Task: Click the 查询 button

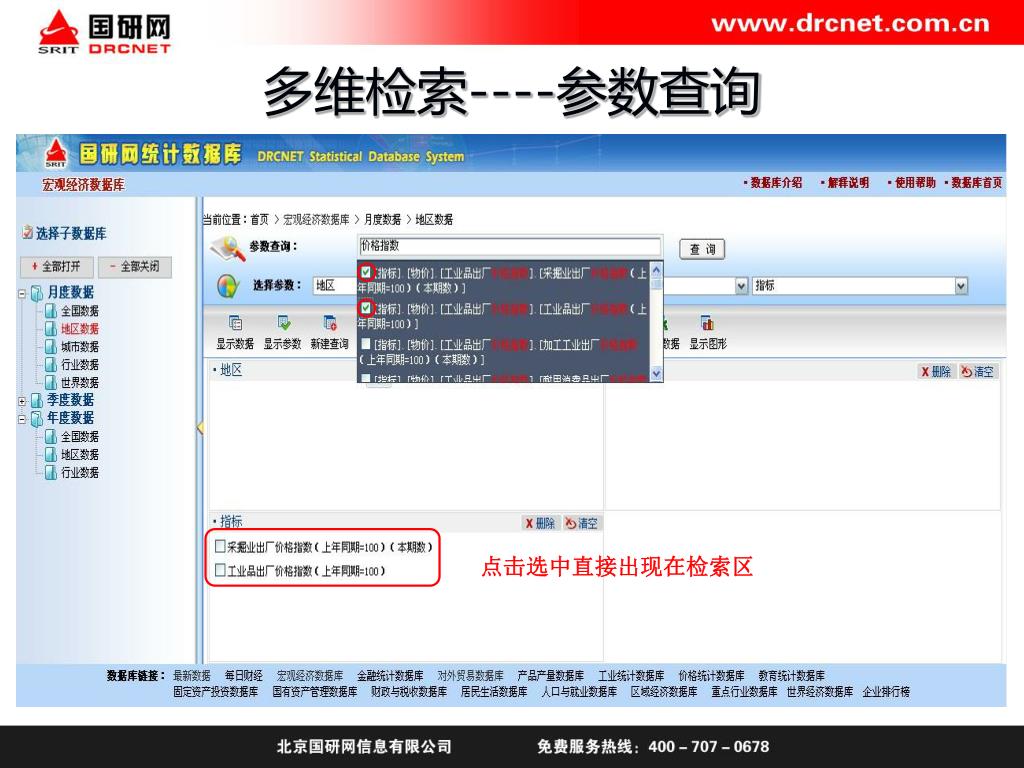Action: tap(702, 249)
